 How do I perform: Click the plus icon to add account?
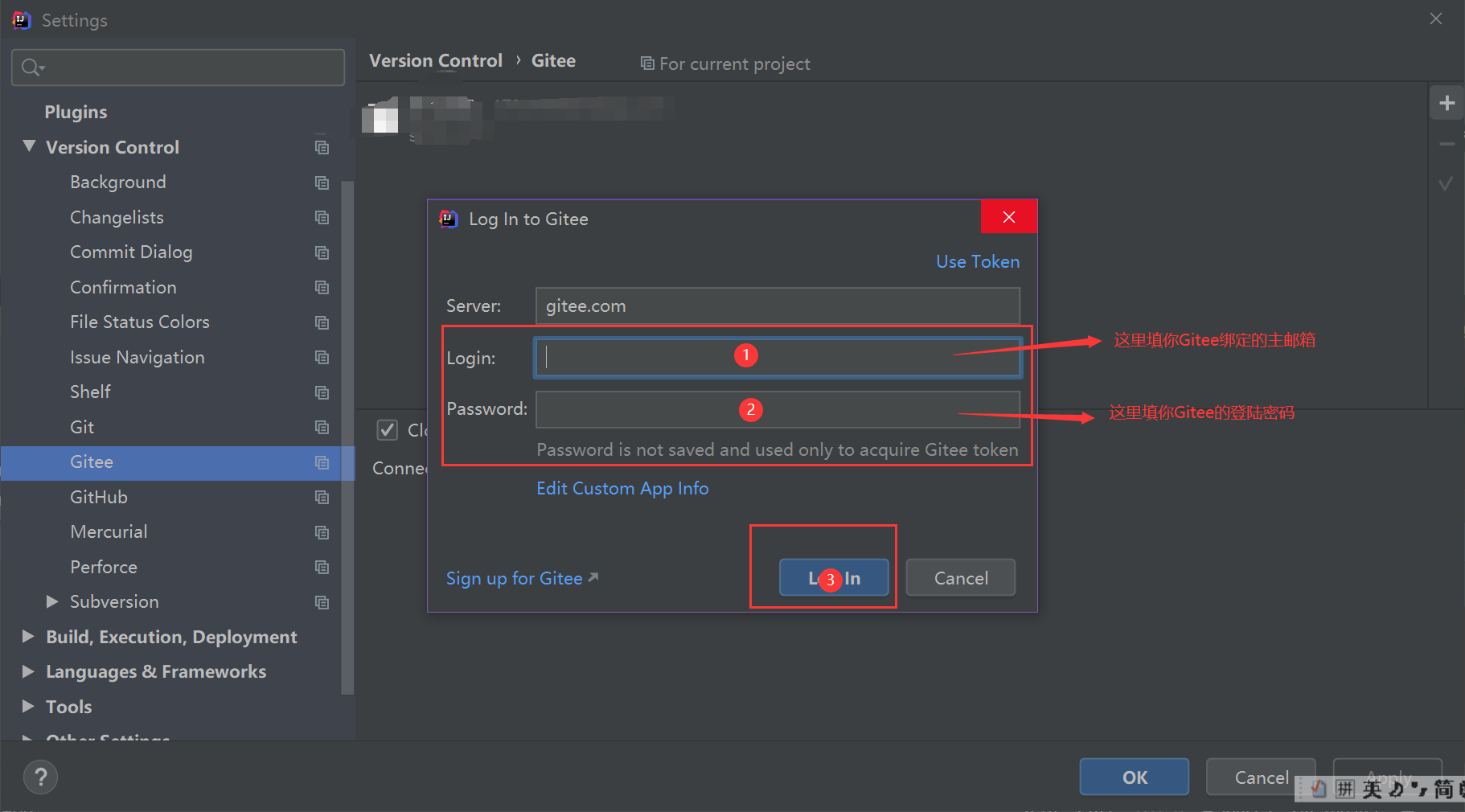[x=1447, y=103]
